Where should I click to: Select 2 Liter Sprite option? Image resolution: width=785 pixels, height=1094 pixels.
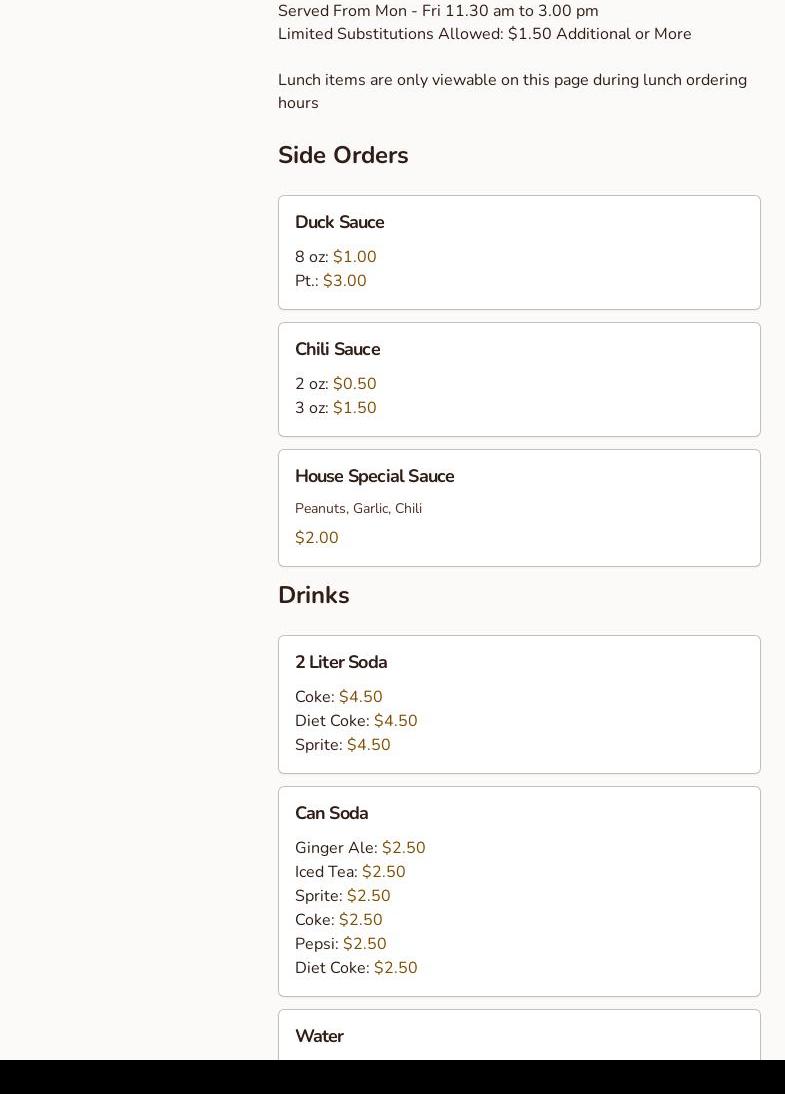pyautogui.click(x=343, y=744)
